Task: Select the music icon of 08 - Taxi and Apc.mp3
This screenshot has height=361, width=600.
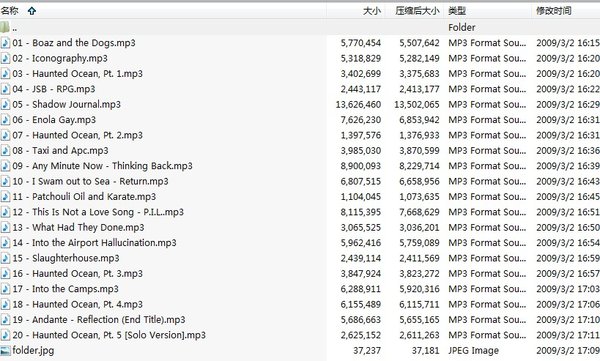Action: (5, 150)
